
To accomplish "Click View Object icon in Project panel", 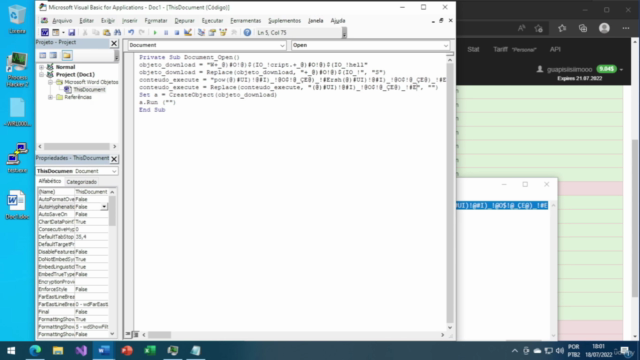I will point(53,55).
